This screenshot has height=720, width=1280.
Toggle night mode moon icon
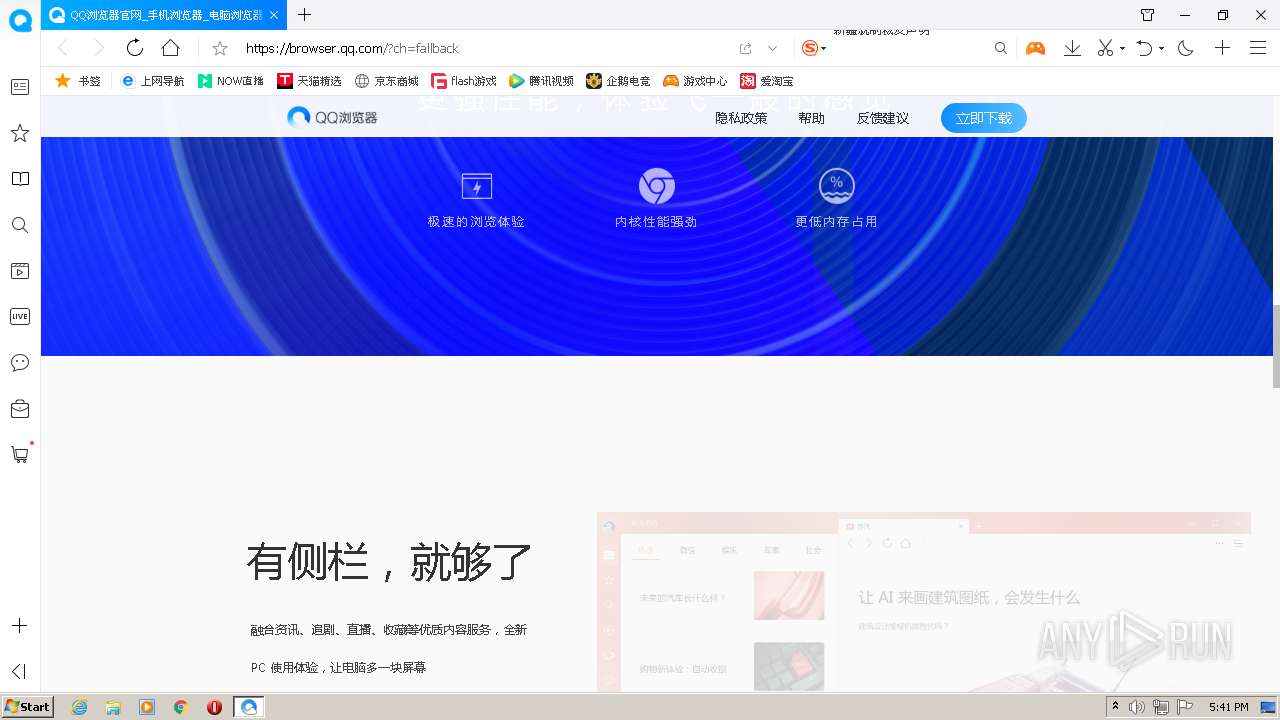click(x=1186, y=48)
